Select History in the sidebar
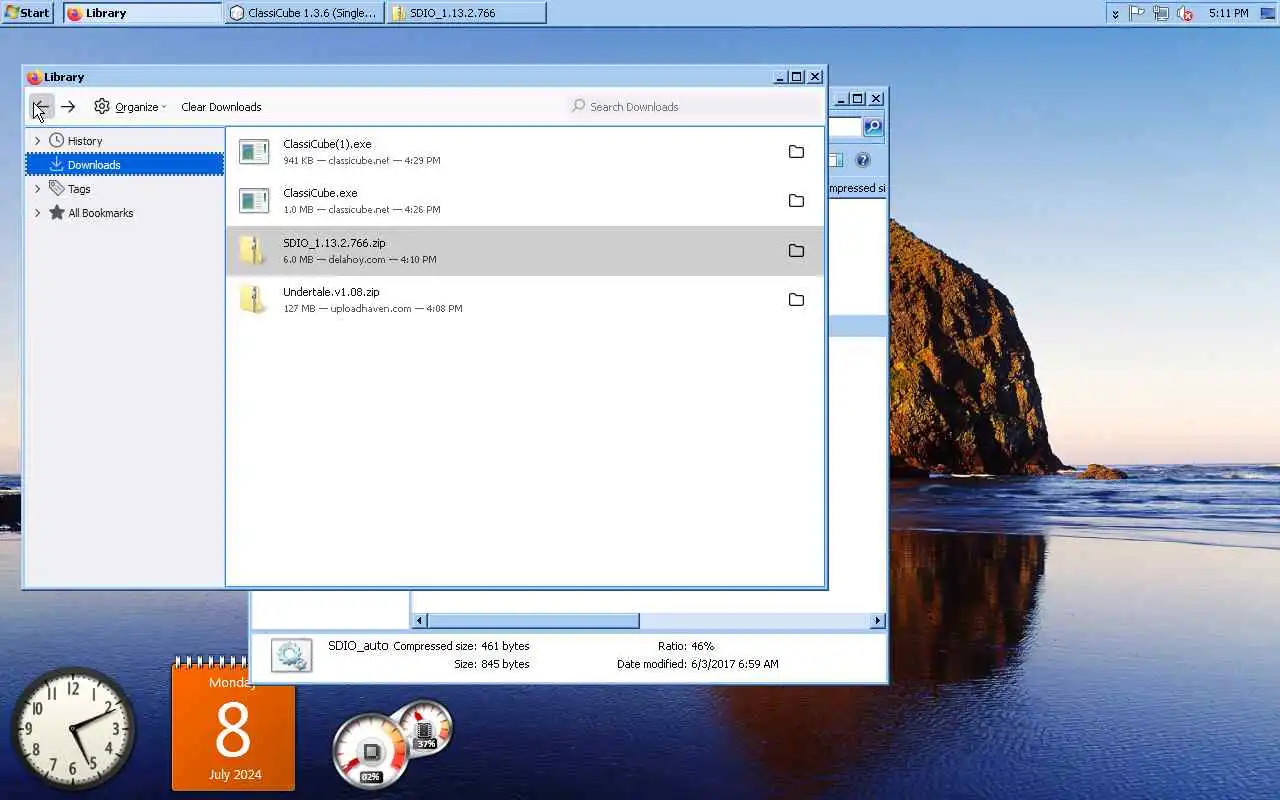The height and width of the screenshot is (800, 1280). 85,141
